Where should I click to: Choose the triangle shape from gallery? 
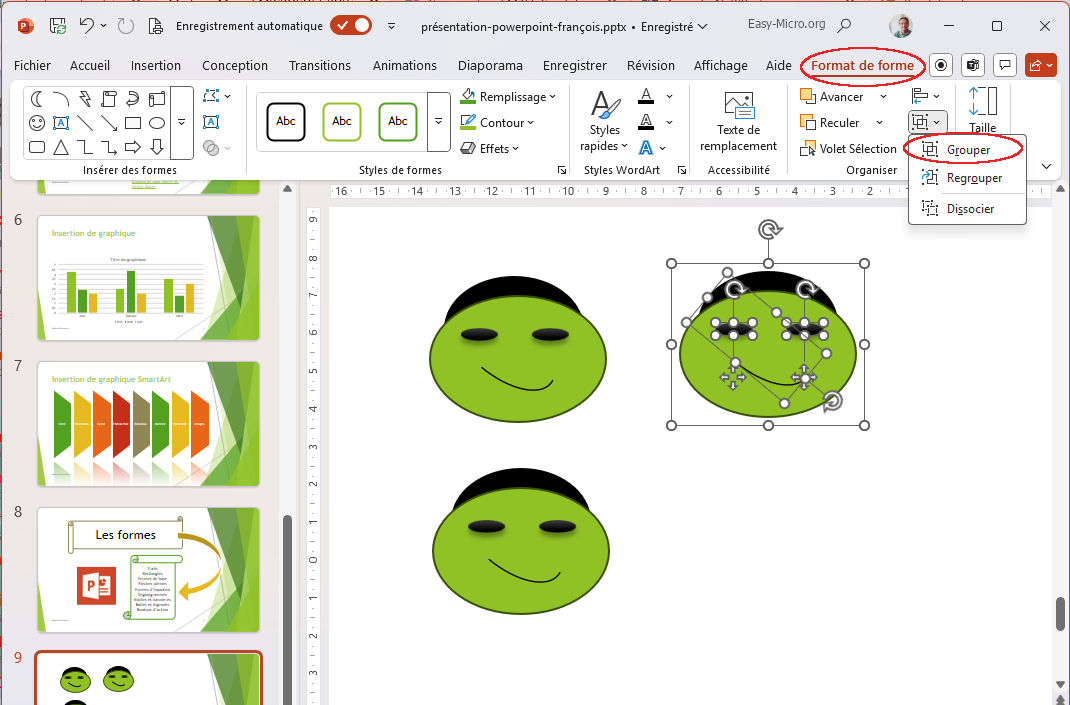[x=61, y=148]
